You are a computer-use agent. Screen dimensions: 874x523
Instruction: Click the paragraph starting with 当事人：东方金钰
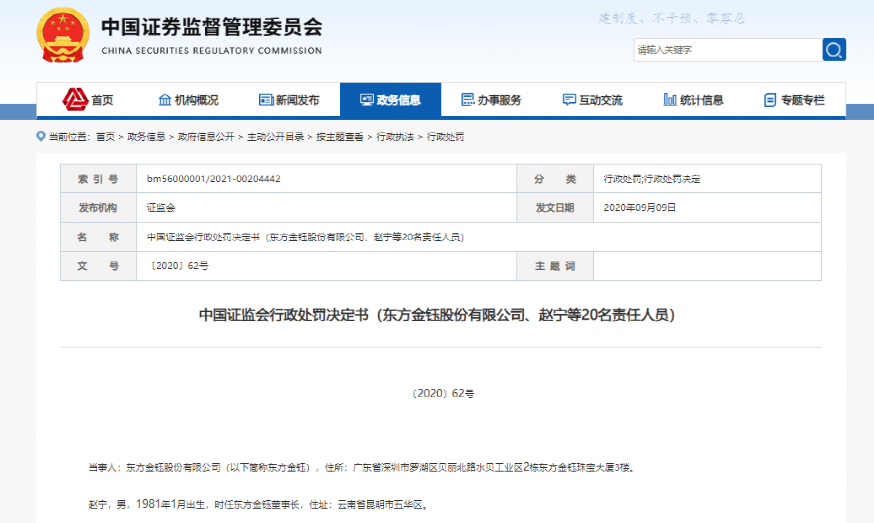pos(362,467)
